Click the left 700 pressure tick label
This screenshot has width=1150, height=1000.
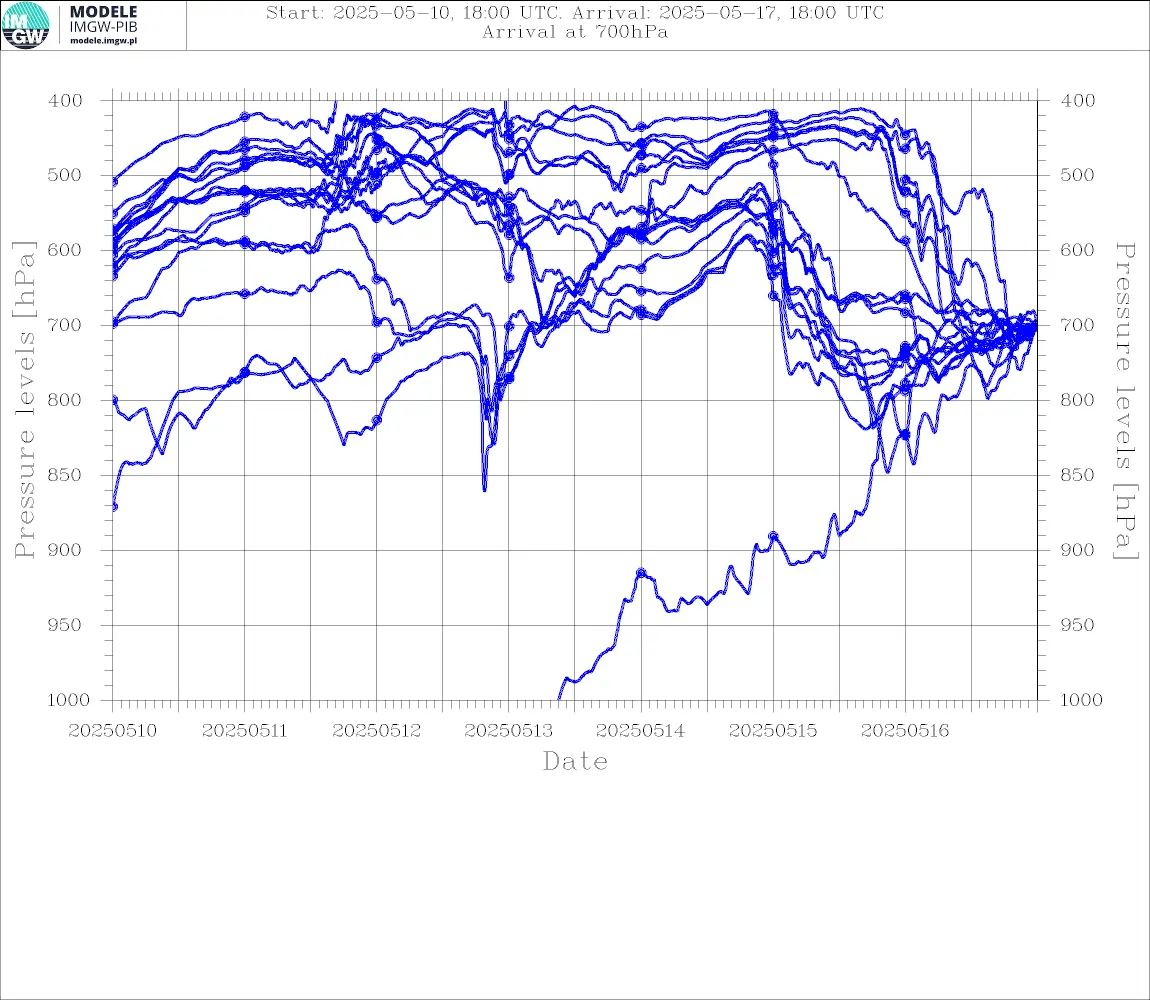(65, 325)
